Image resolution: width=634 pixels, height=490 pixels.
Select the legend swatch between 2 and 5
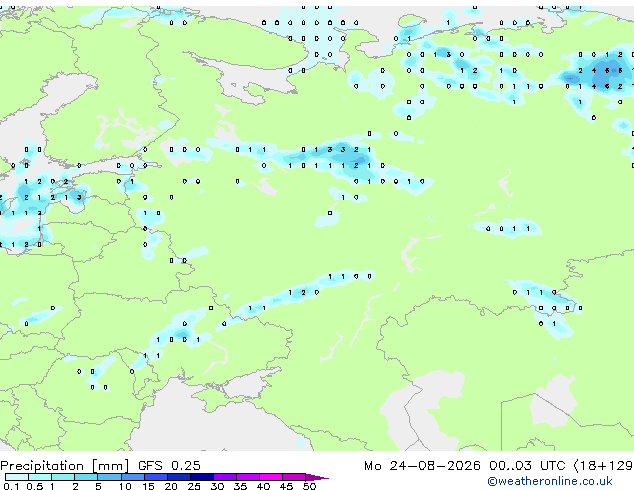pyautogui.click(x=86, y=477)
